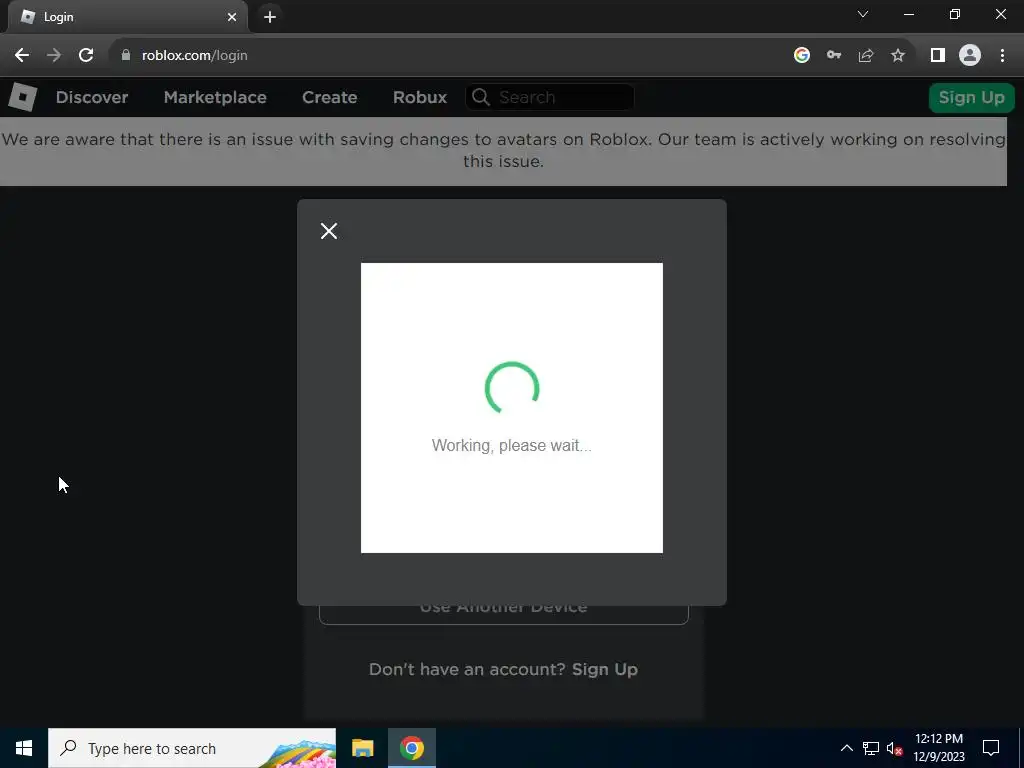Open Google account icon in address bar
Image resolution: width=1024 pixels, height=768 pixels.
802,56
